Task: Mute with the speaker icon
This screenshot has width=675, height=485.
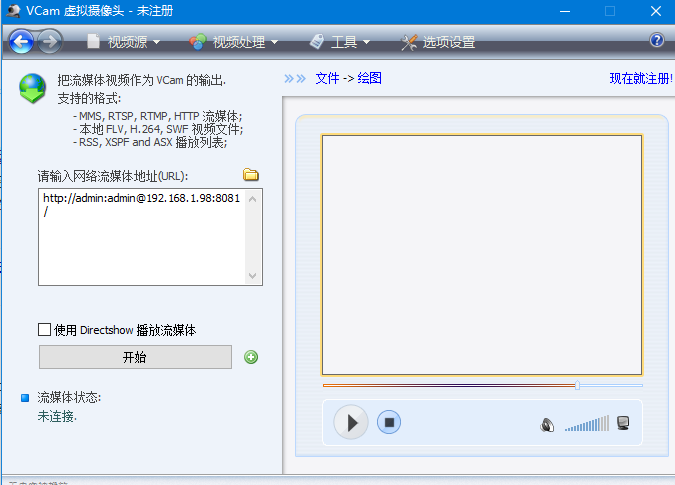Action: (x=547, y=425)
